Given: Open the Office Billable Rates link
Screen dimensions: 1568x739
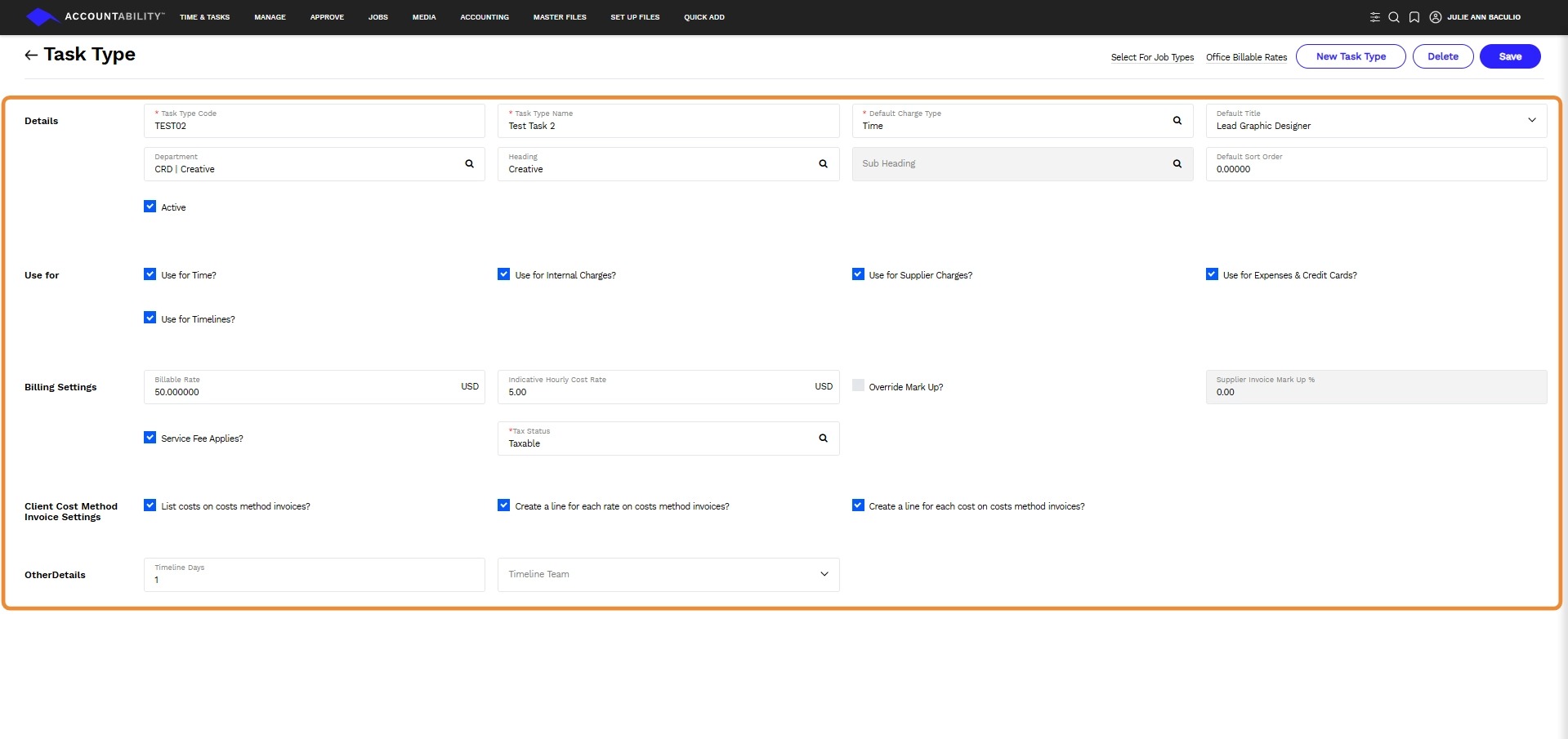Looking at the screenshot, I should coord(1246,57).
